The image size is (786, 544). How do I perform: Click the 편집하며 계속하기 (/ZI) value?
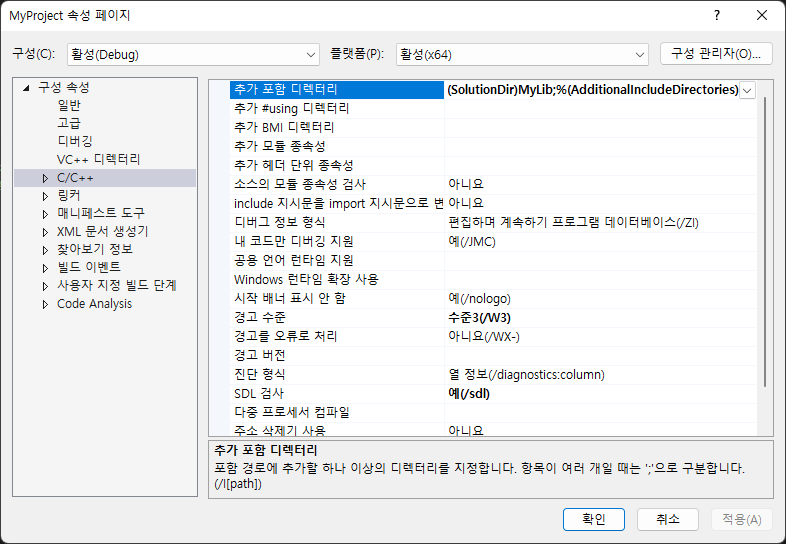point(601,222)
